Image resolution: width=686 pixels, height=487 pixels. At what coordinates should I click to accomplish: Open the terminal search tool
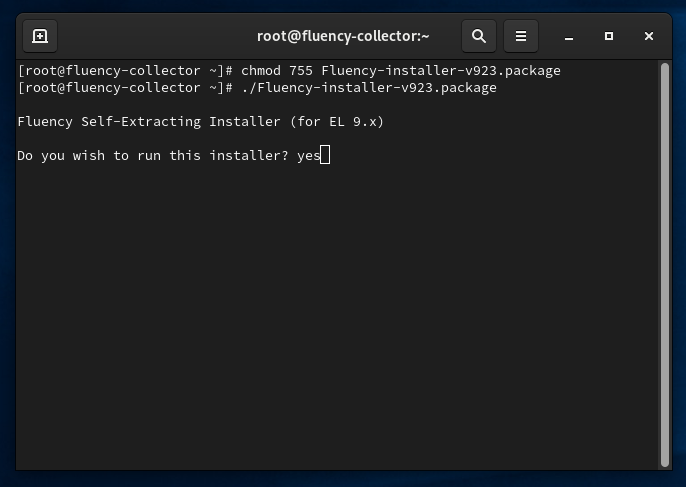479,36
